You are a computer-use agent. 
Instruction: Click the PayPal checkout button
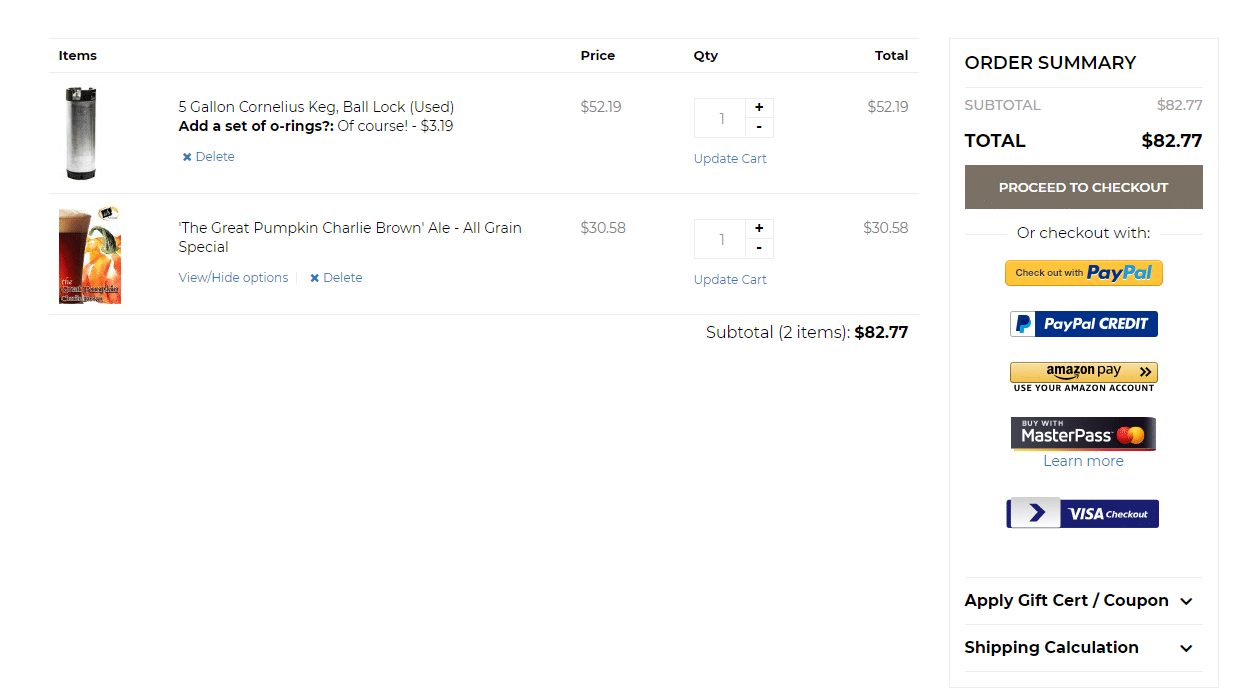(x=1083, y=273)
